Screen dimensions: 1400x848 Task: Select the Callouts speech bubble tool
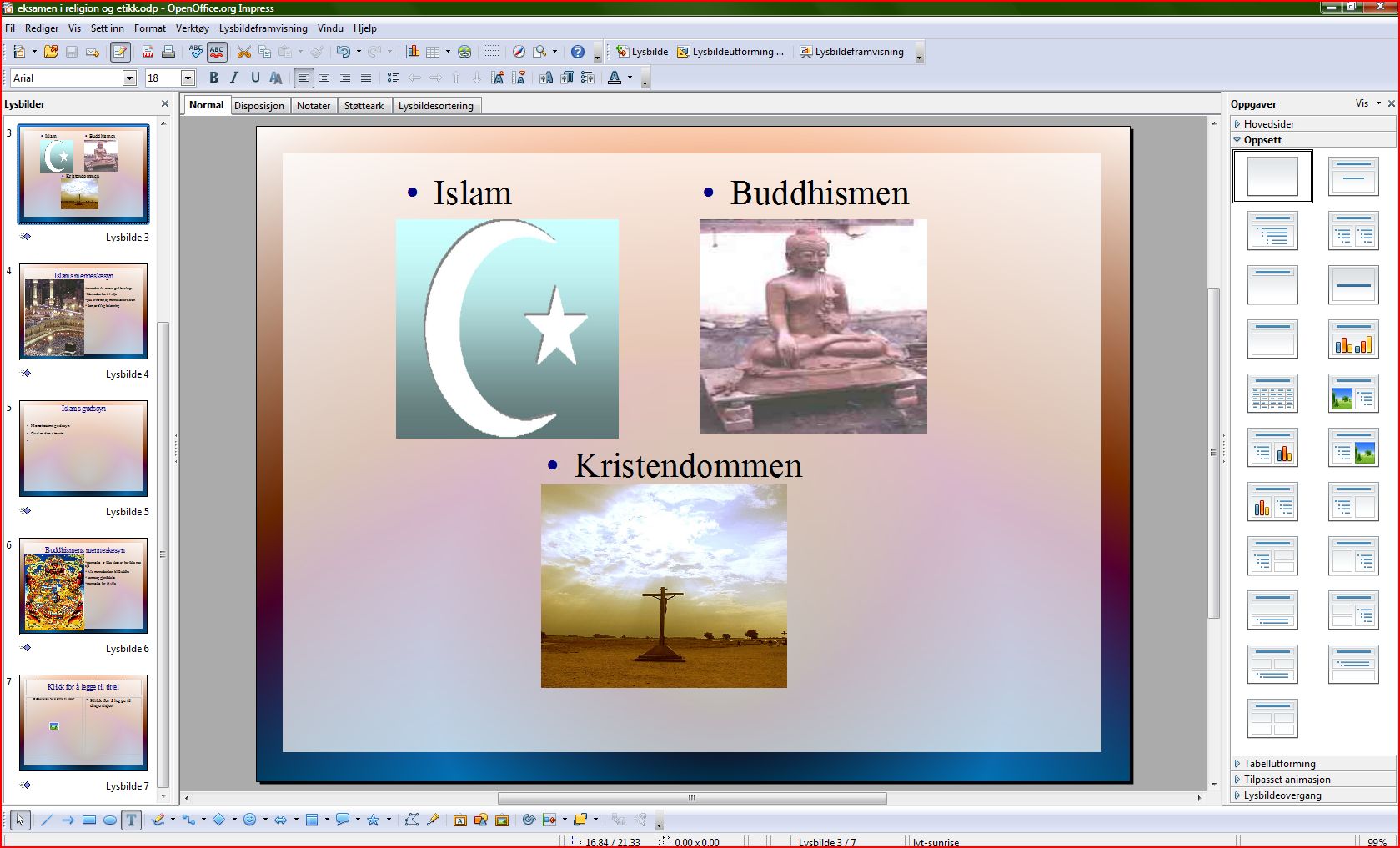point(342,820)
